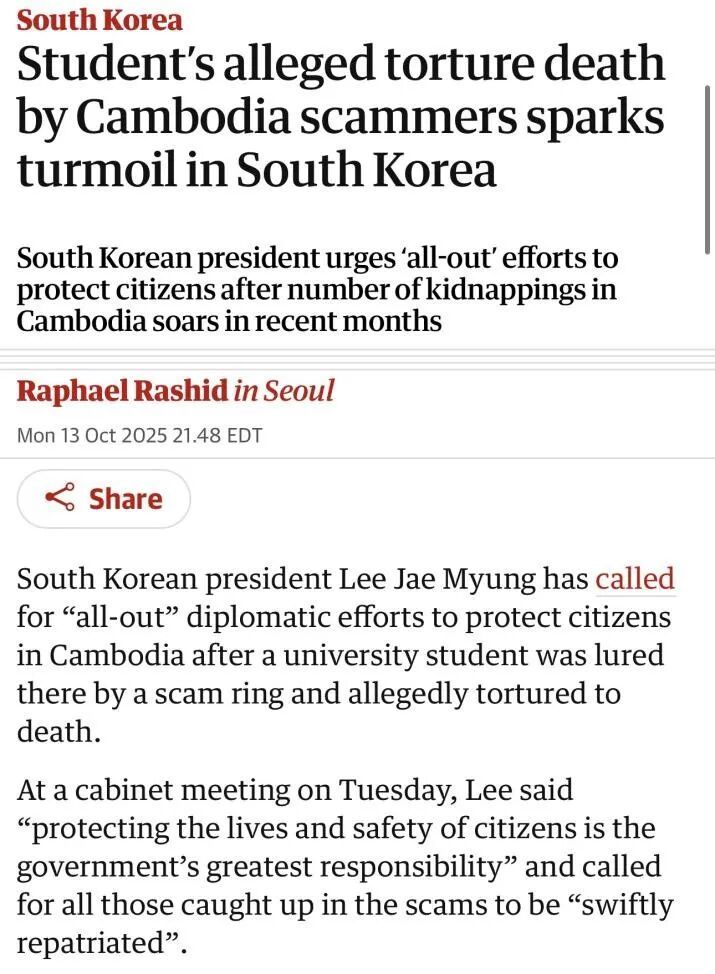715x974 pixels.
Task: Click inside the Share pill button border
Action: click(x=103, y=498)
